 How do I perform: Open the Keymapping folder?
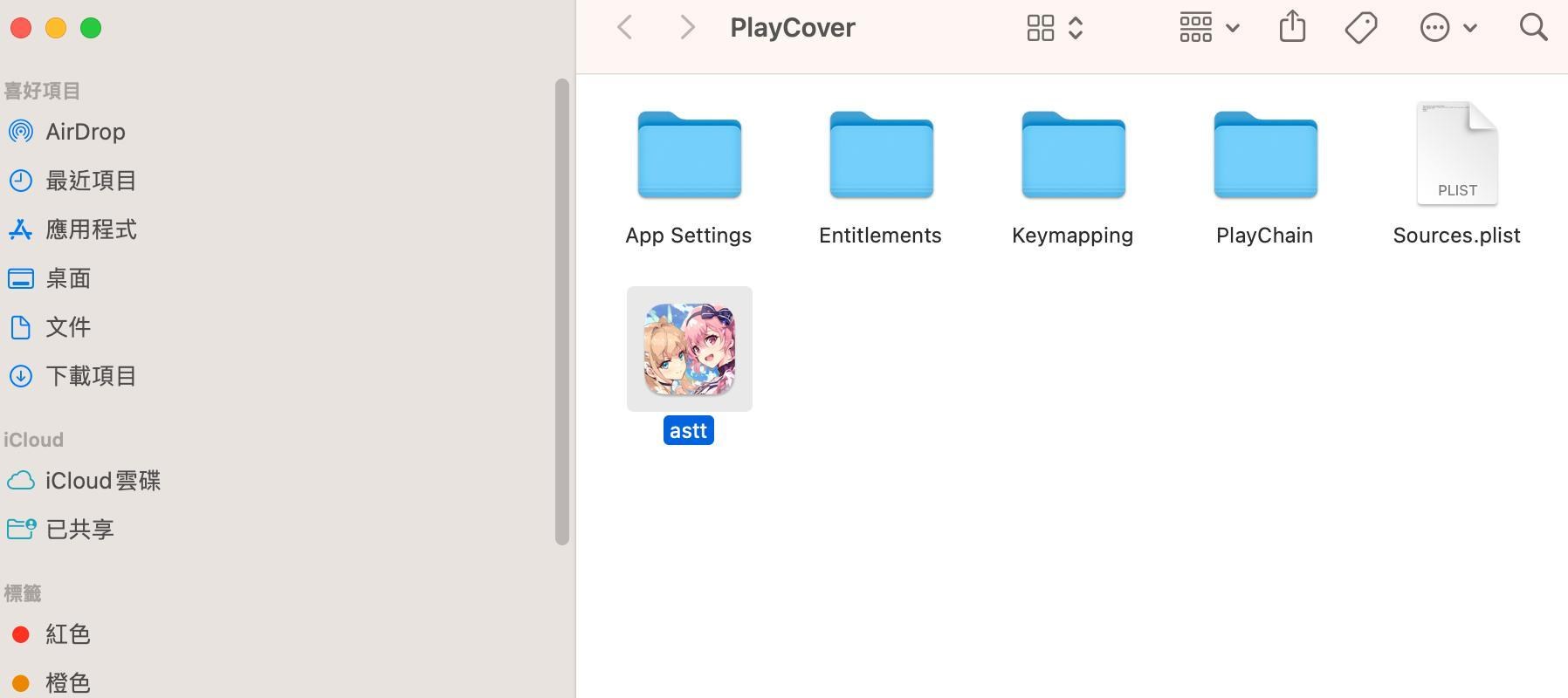pyautogui.click(x=1073, y=154)
